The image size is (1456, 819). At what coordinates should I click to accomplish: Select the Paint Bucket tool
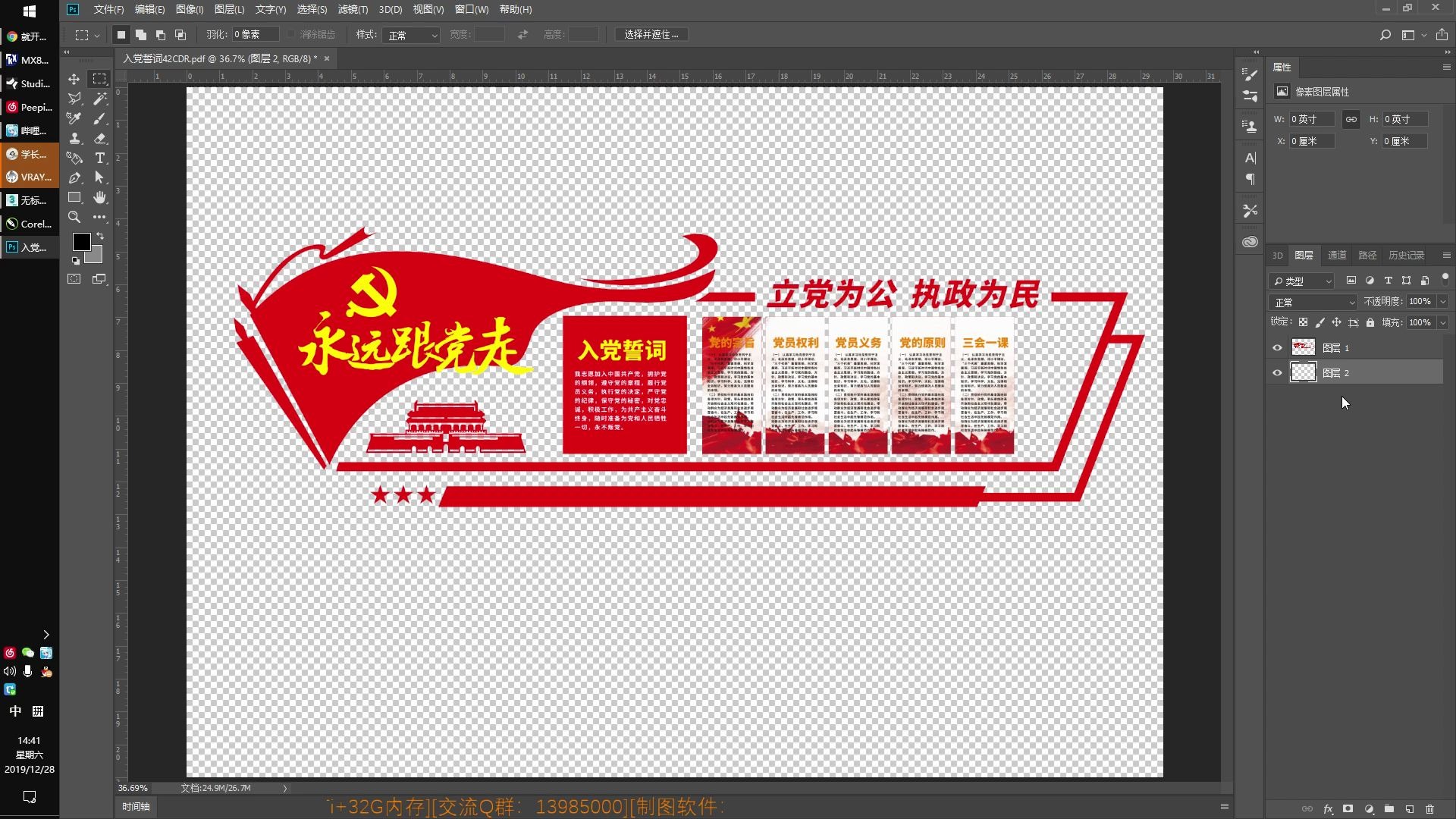(74, 158)
